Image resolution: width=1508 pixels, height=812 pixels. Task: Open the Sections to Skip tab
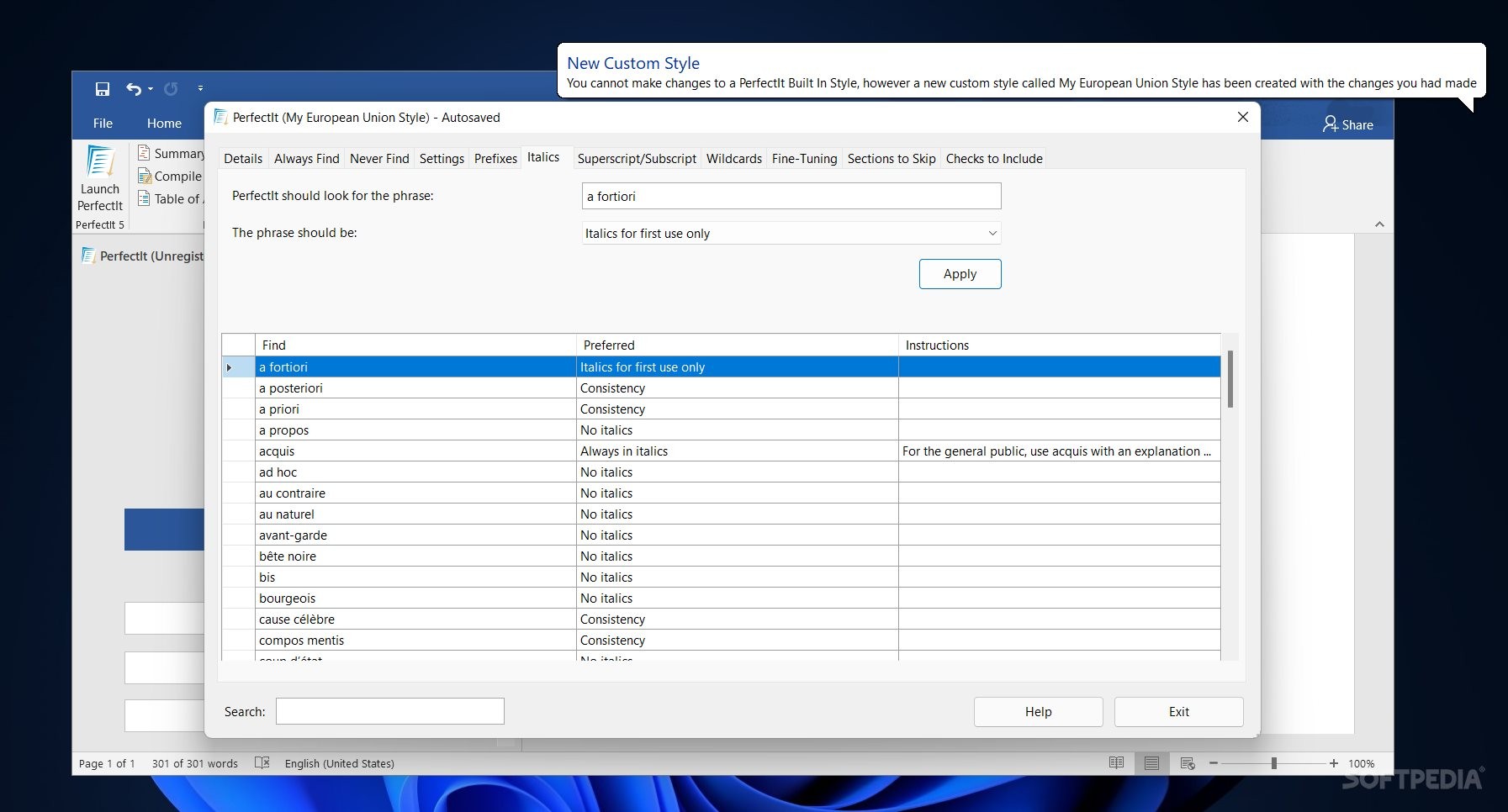point(892,158)
